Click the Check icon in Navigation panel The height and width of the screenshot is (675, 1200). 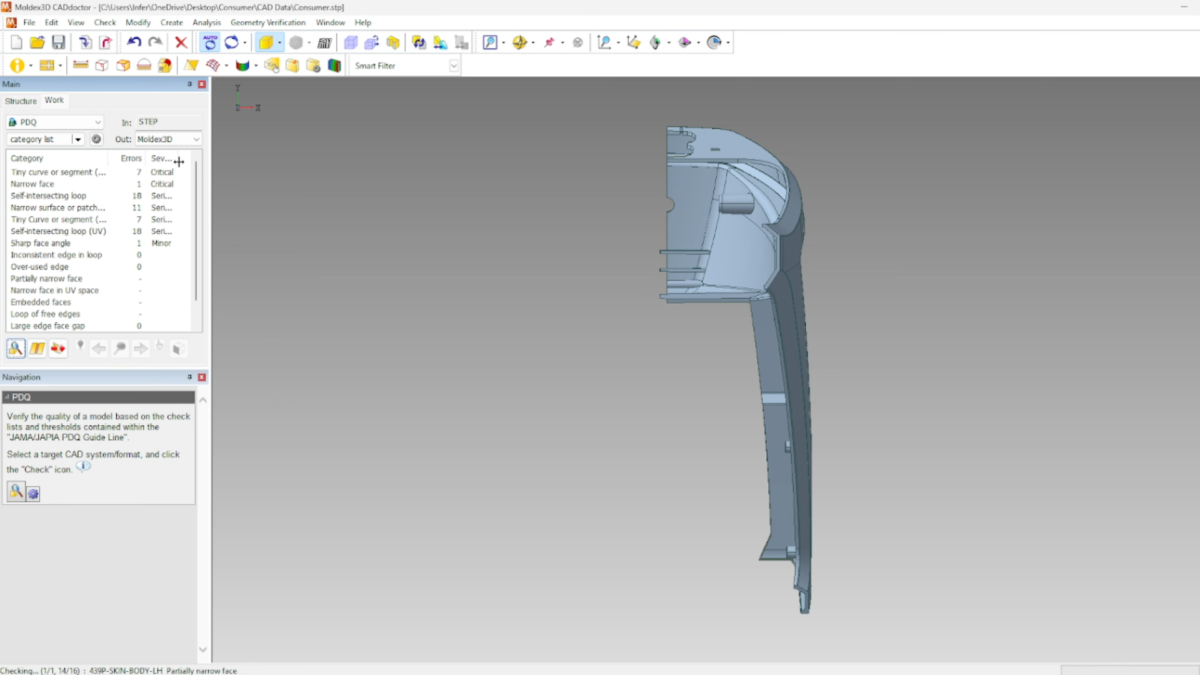16,491
